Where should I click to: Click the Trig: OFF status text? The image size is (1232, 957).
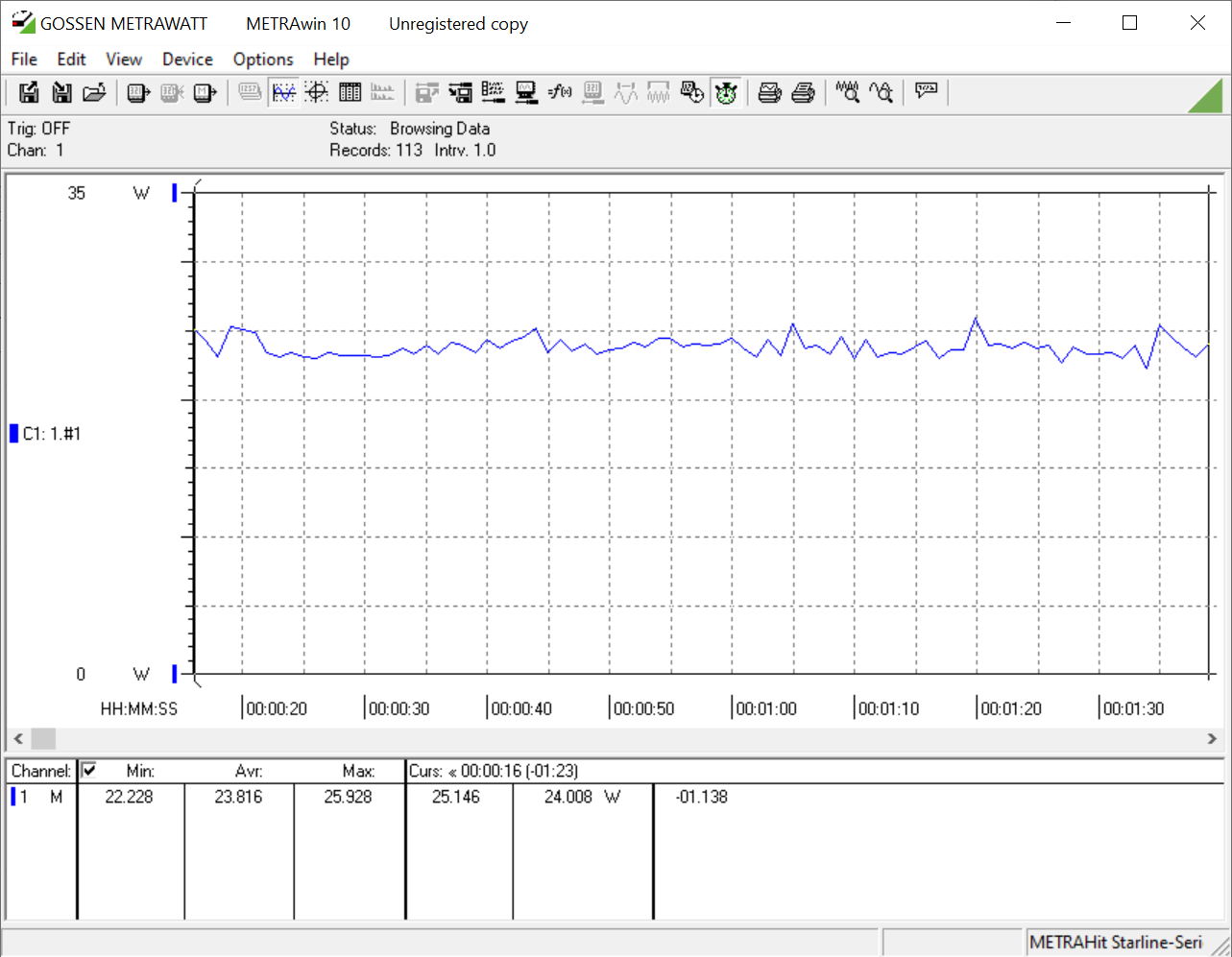point(38,129)
